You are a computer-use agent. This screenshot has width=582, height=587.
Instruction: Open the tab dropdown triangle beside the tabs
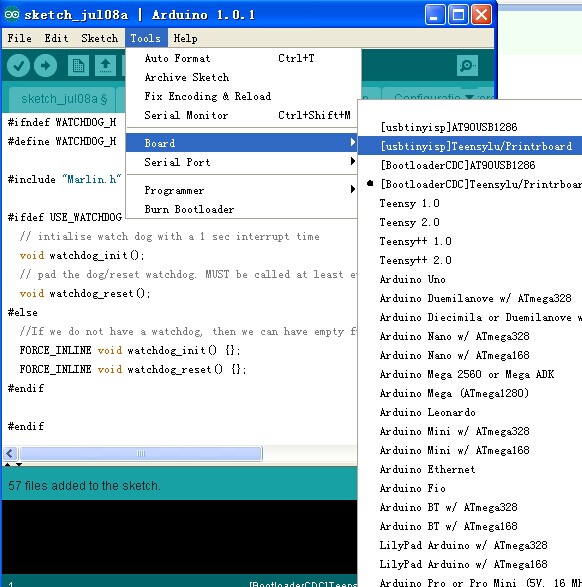pos(469,97)
